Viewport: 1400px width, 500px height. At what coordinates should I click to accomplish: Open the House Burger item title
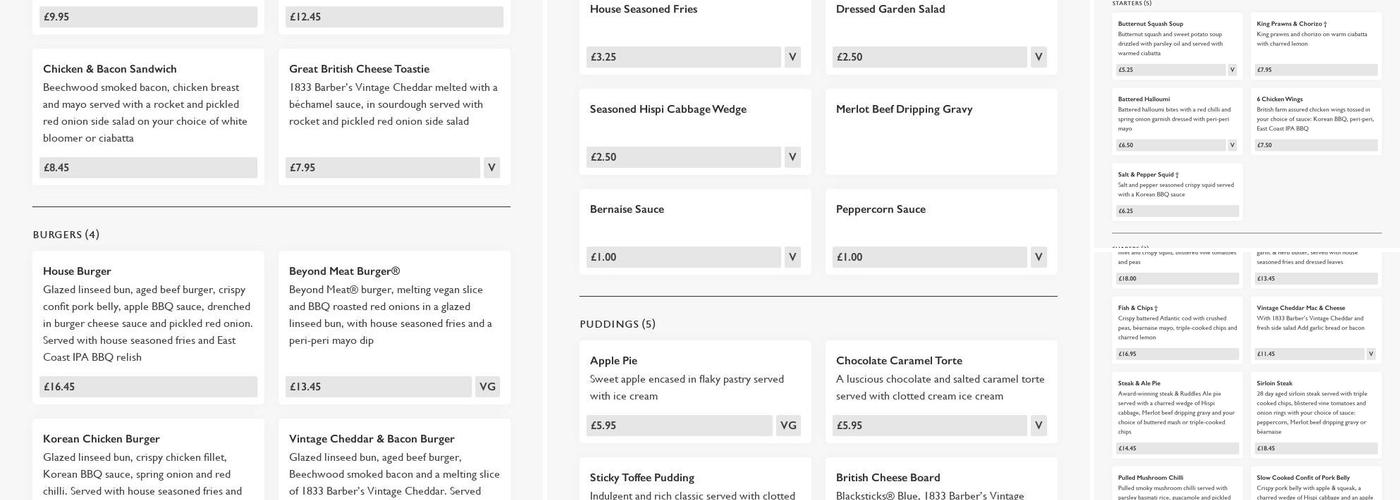coord(77,271)
